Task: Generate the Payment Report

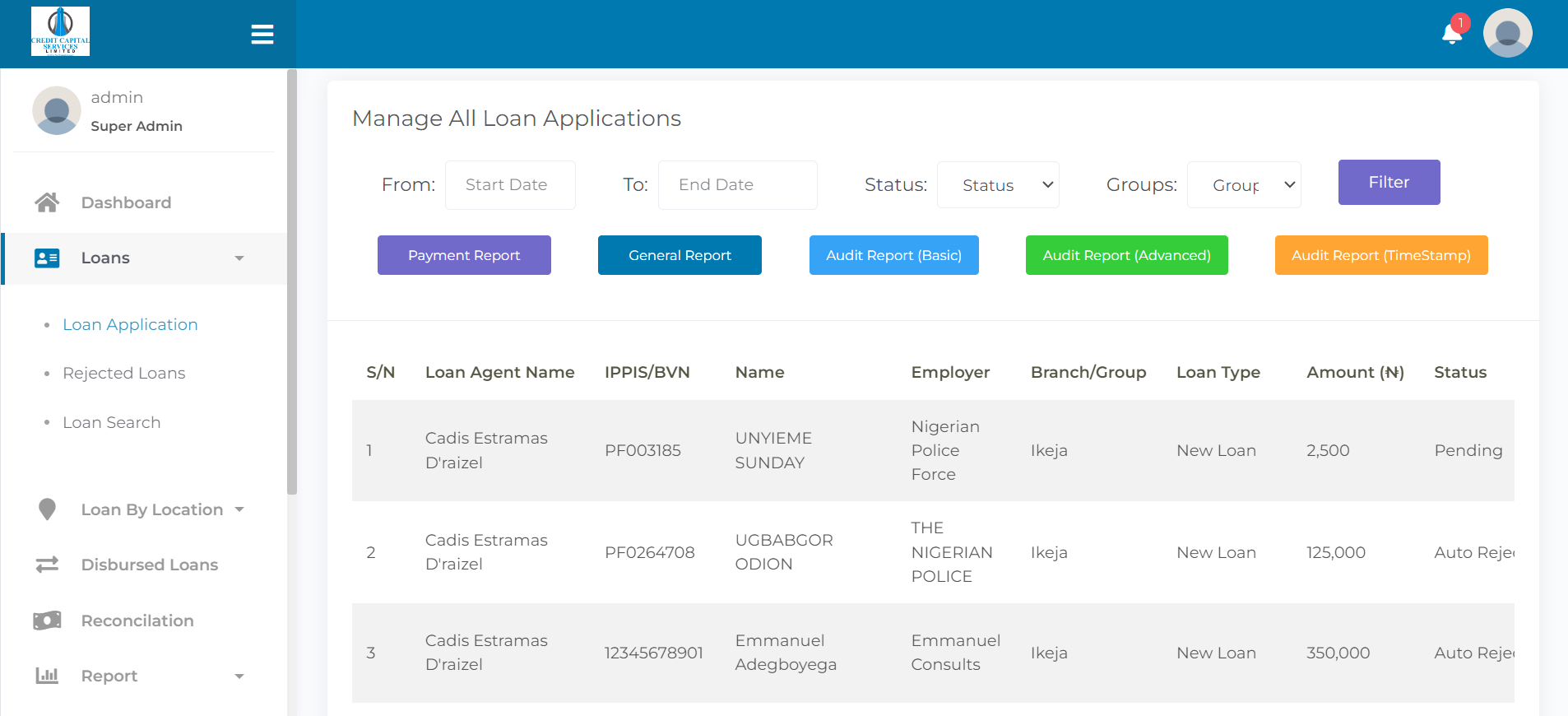Action: point(464,255)
